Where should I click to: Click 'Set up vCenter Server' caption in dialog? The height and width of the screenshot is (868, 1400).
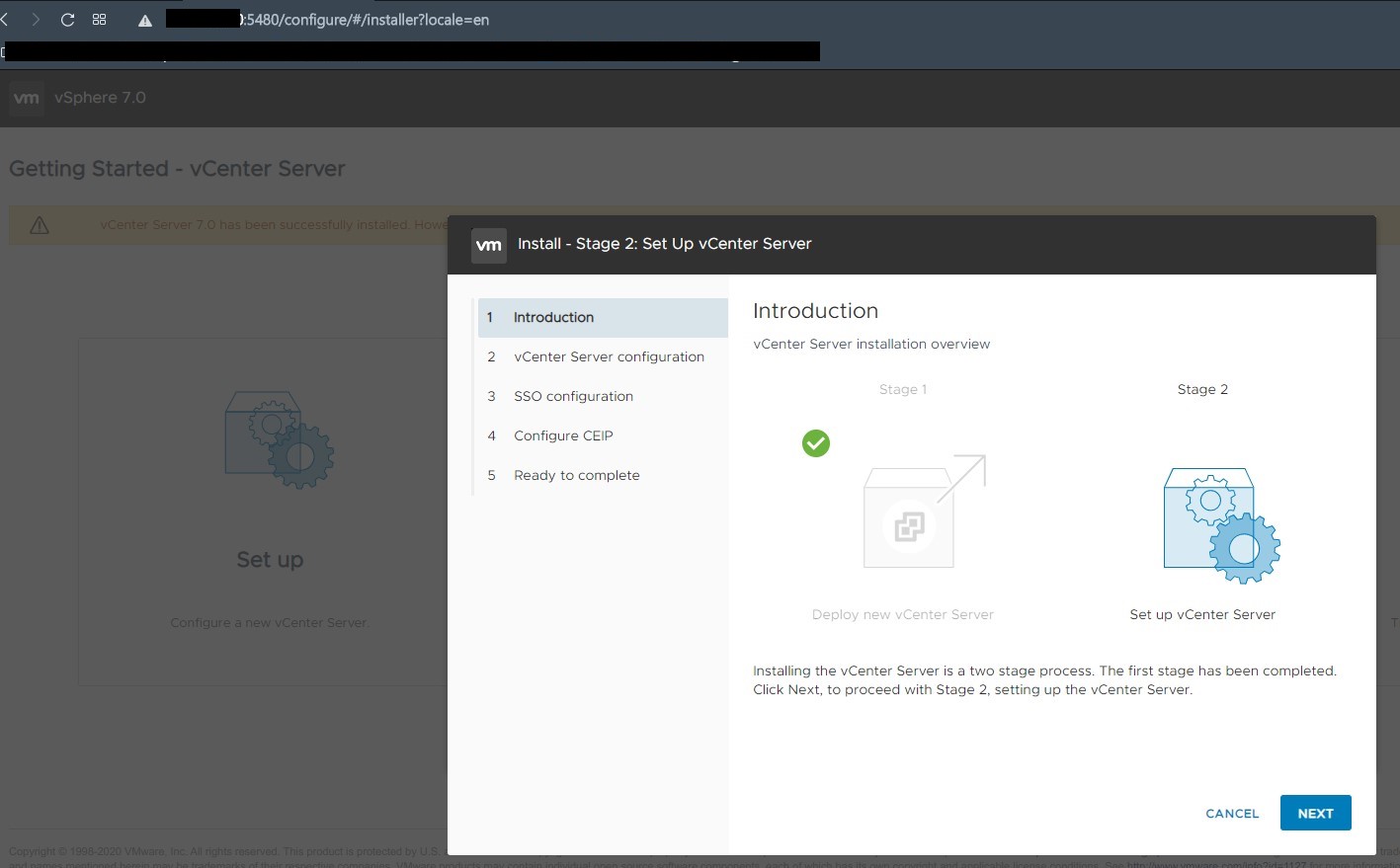pyautogui.click(x=1202, y=614)
